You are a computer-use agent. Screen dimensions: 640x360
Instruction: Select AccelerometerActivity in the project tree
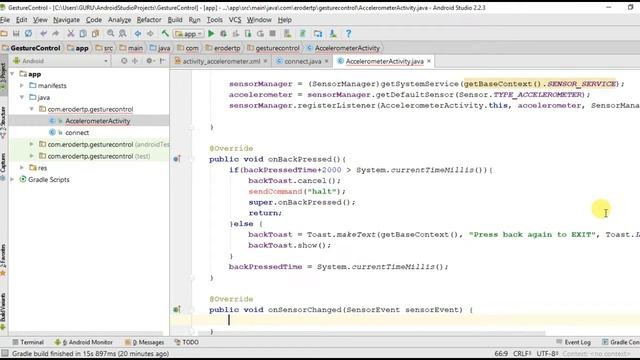(x=98, y=121)
